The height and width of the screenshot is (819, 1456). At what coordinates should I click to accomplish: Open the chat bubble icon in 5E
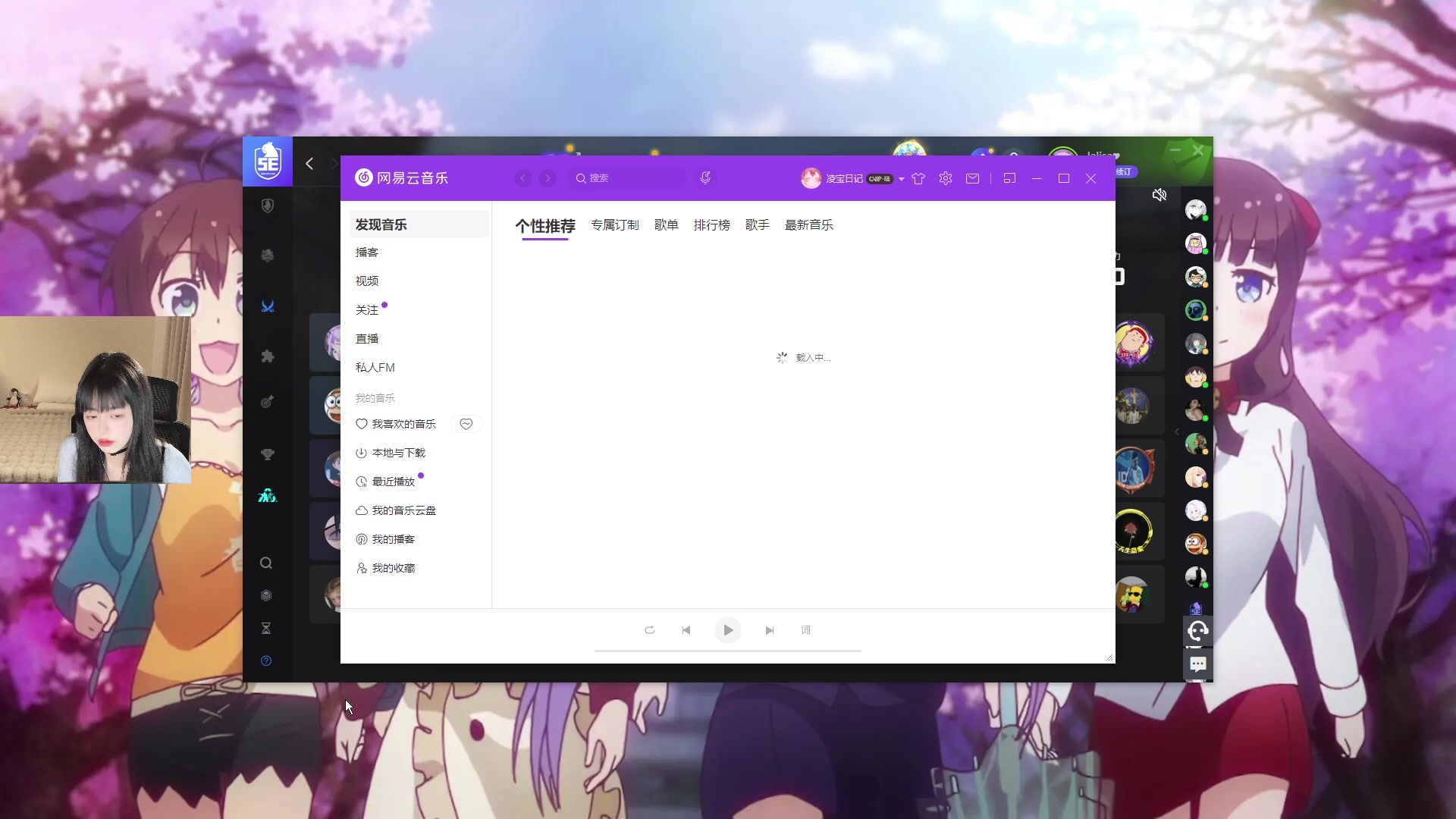[1198, 665]
